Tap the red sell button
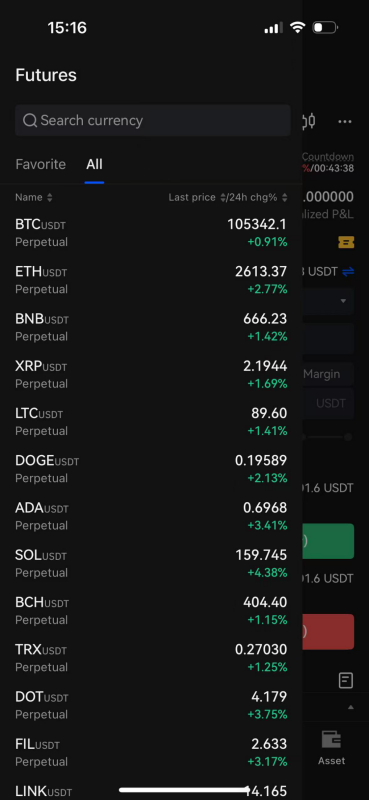 click(328, 631)
